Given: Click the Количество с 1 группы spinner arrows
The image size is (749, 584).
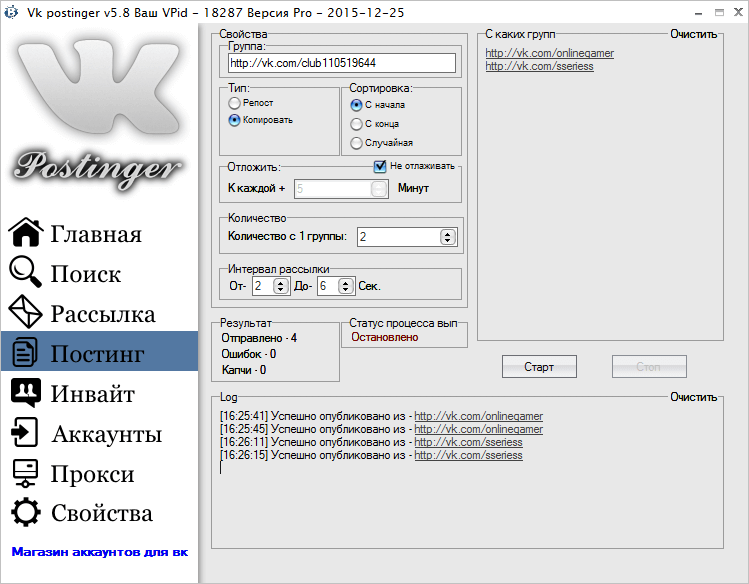Looking at the screenshot, I should click(448, 237).
